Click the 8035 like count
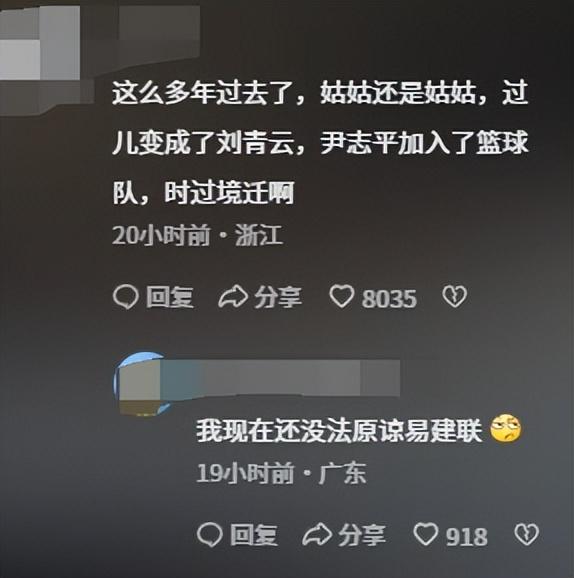 [x=389, y=299]
